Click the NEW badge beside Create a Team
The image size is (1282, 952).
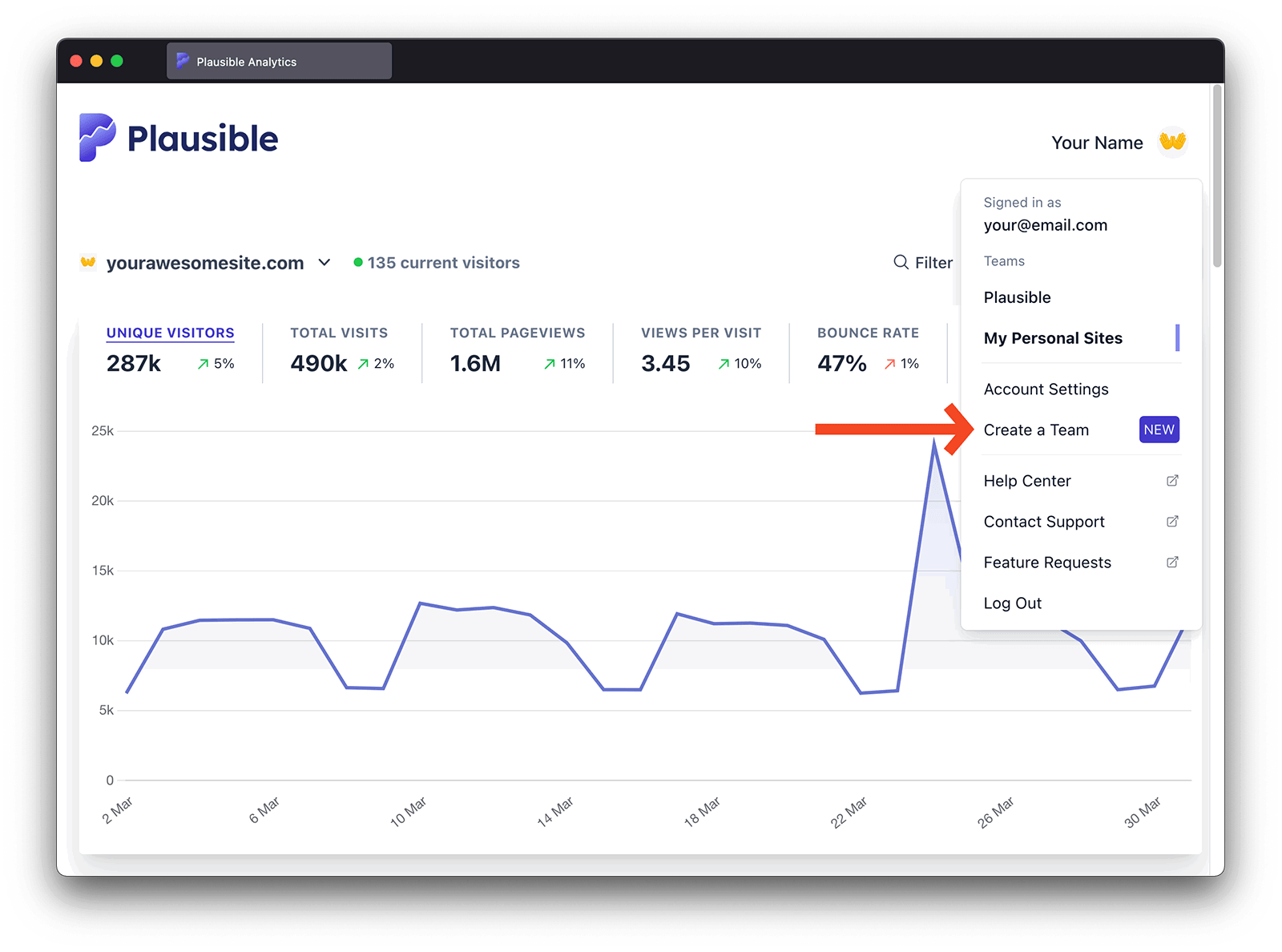1159,430
